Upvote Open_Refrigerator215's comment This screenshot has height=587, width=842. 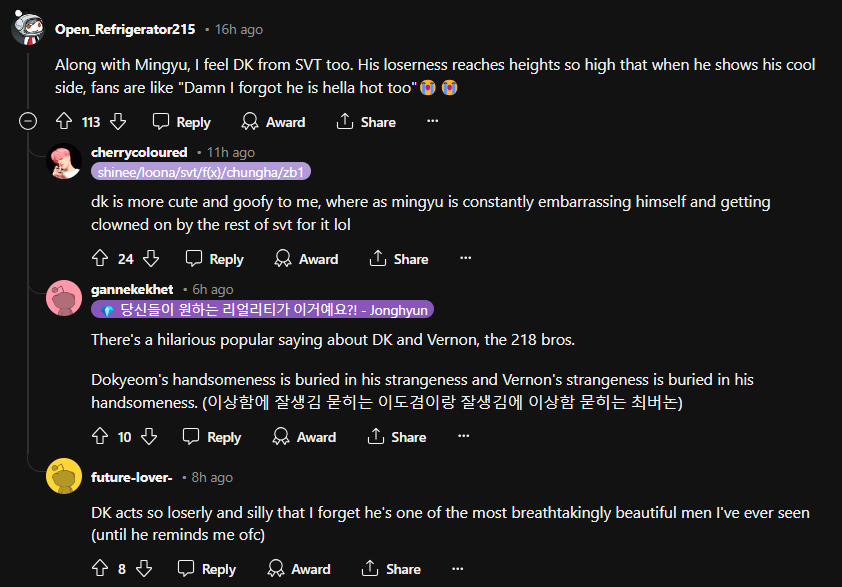(x=64, y=122)
